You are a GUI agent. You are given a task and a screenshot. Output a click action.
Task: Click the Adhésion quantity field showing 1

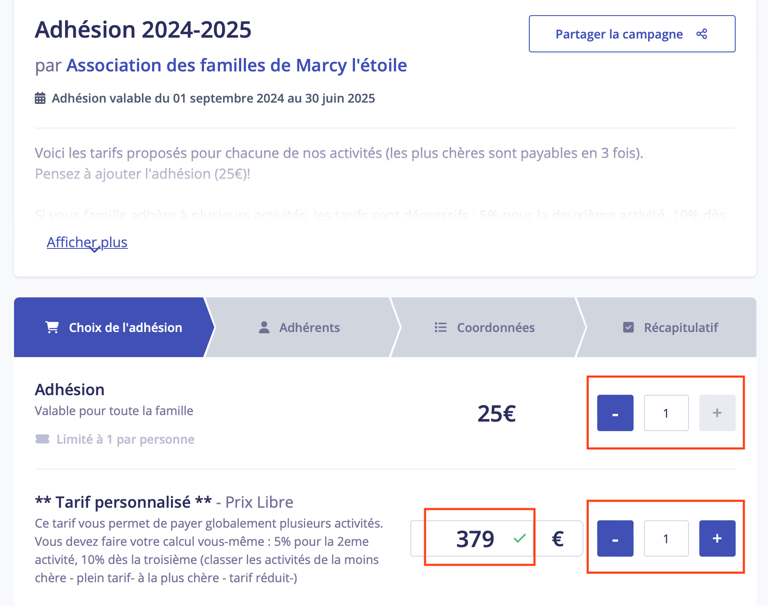(666, 413)
